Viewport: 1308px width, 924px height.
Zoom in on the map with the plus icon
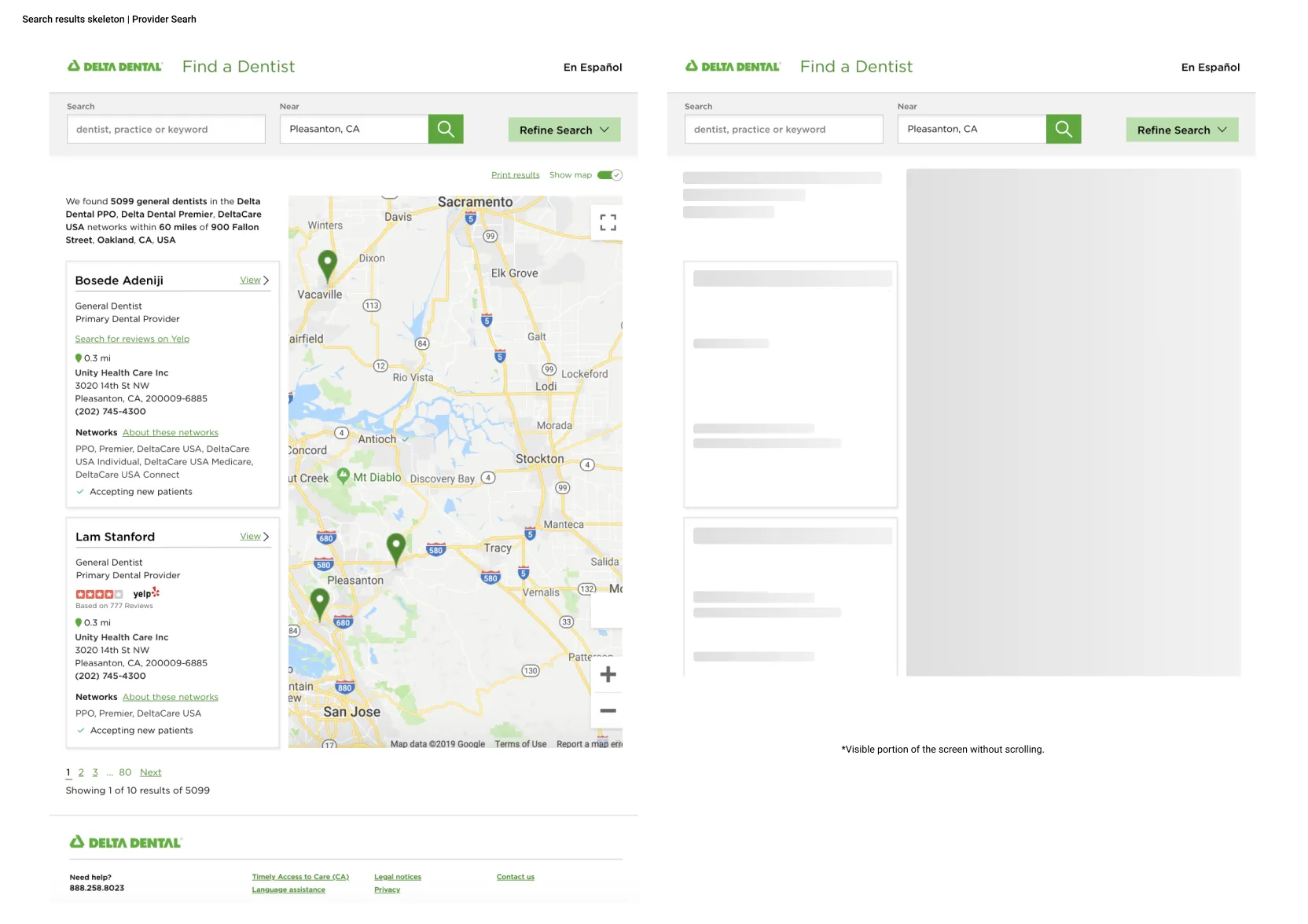[x=607, y=674]
